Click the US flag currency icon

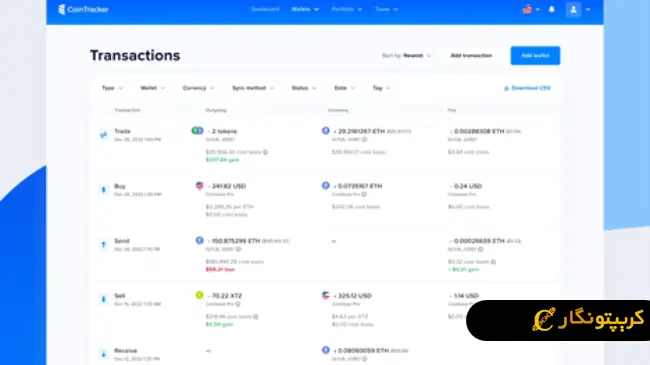pos(527,9)
